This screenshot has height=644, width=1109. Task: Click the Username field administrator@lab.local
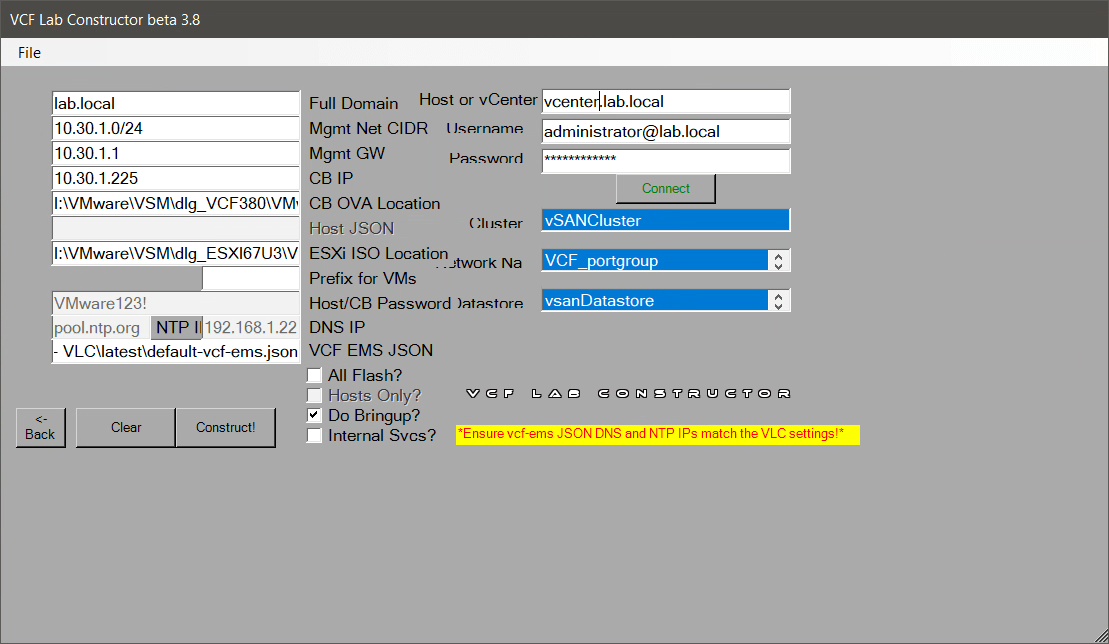pos(666,131)
